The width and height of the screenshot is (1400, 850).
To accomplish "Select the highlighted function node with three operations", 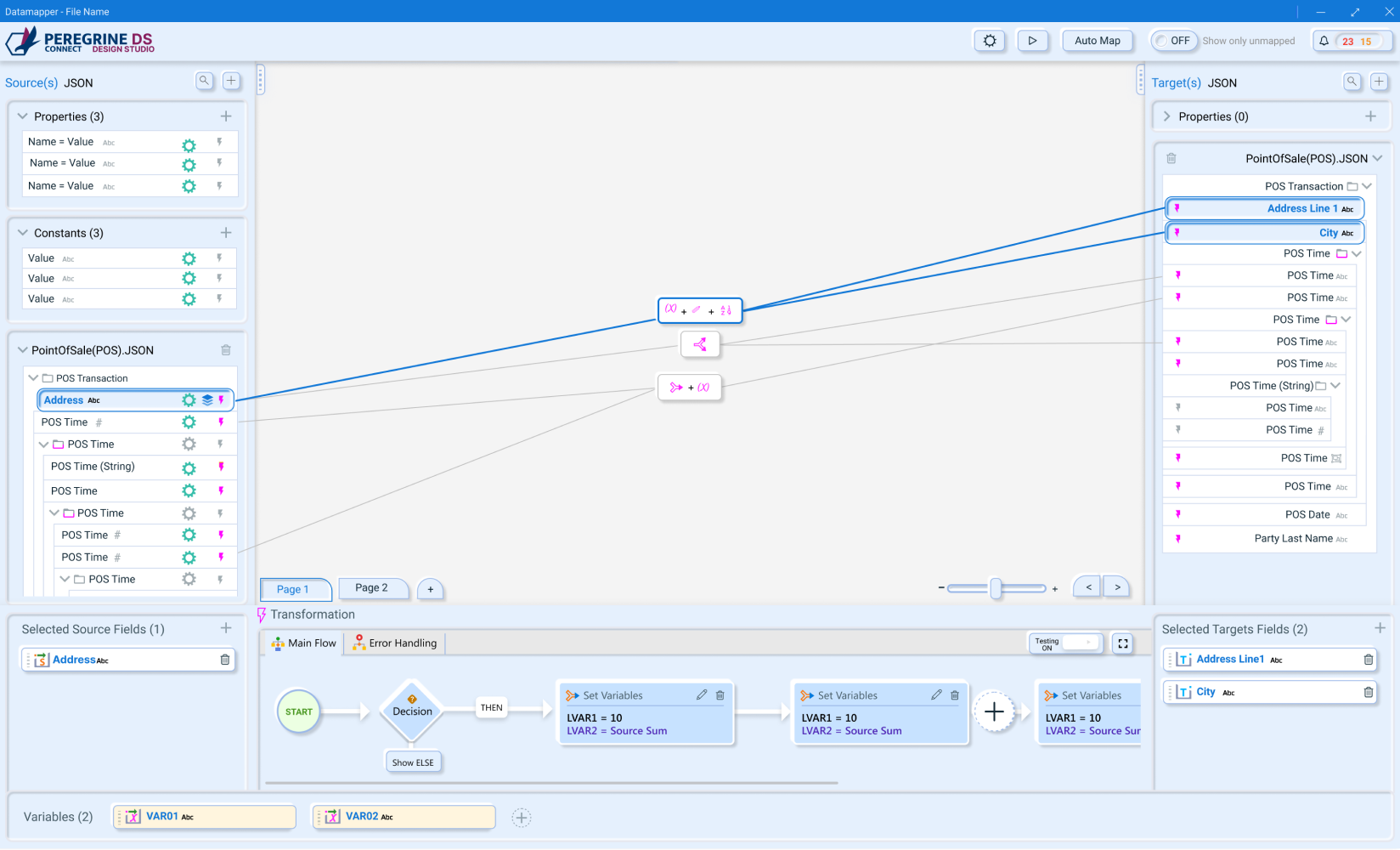I will tap(700, 310).
